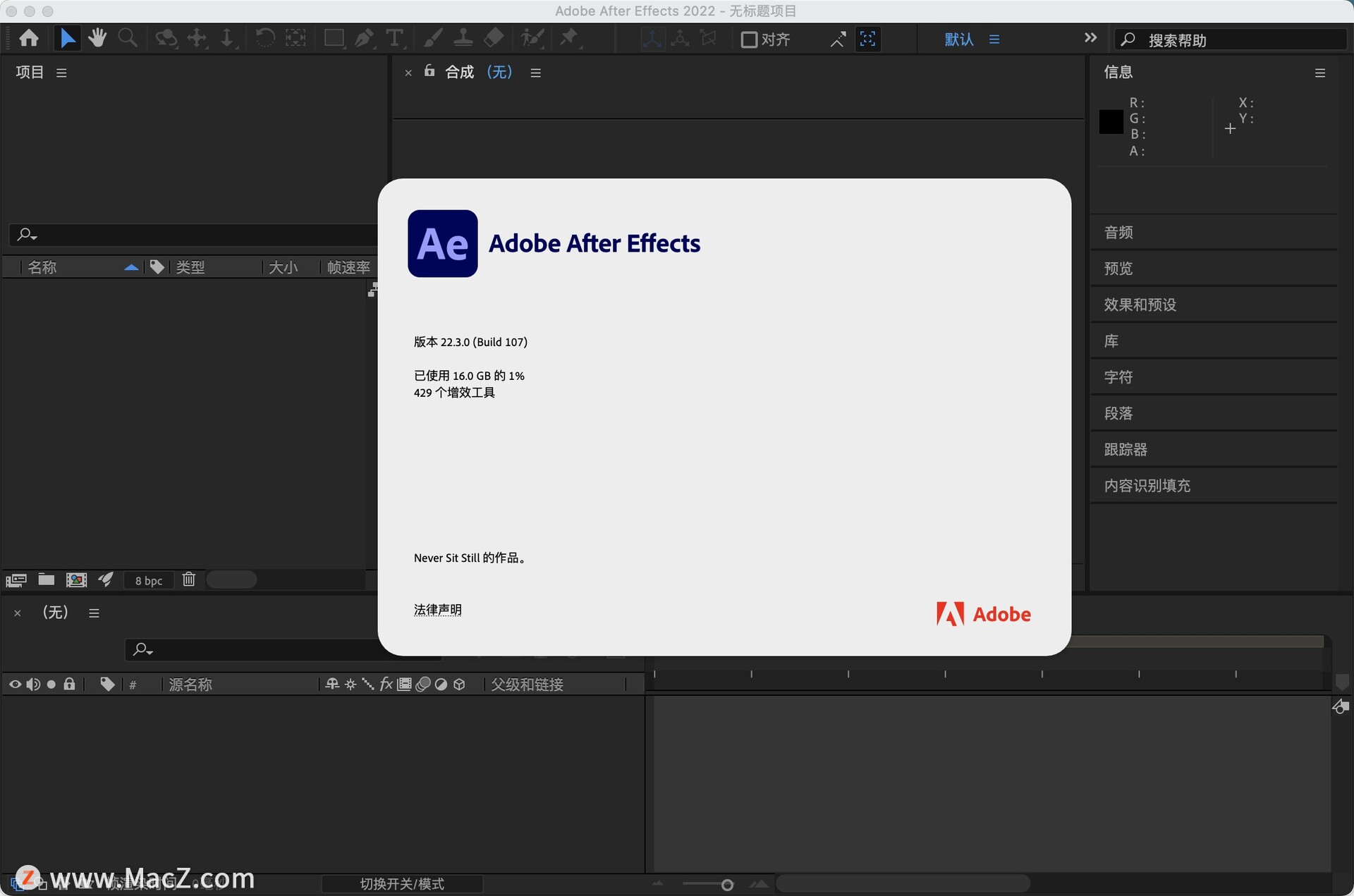
Task: Click the 8 bpc color depth button
Action: [149, 581]
